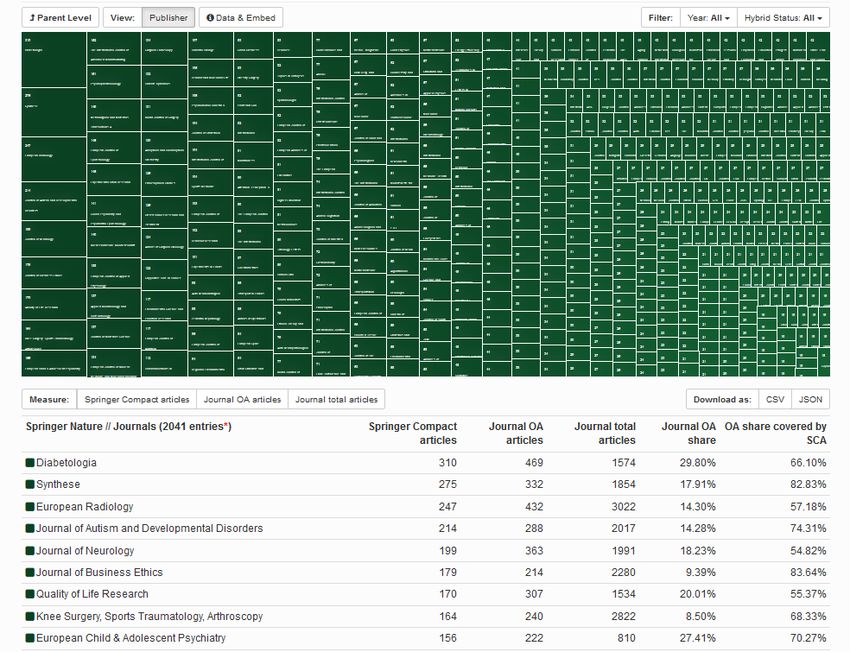Open the Synthese journal entry
The width and height of the screenshot is (850, 652).
pos(58,485)
